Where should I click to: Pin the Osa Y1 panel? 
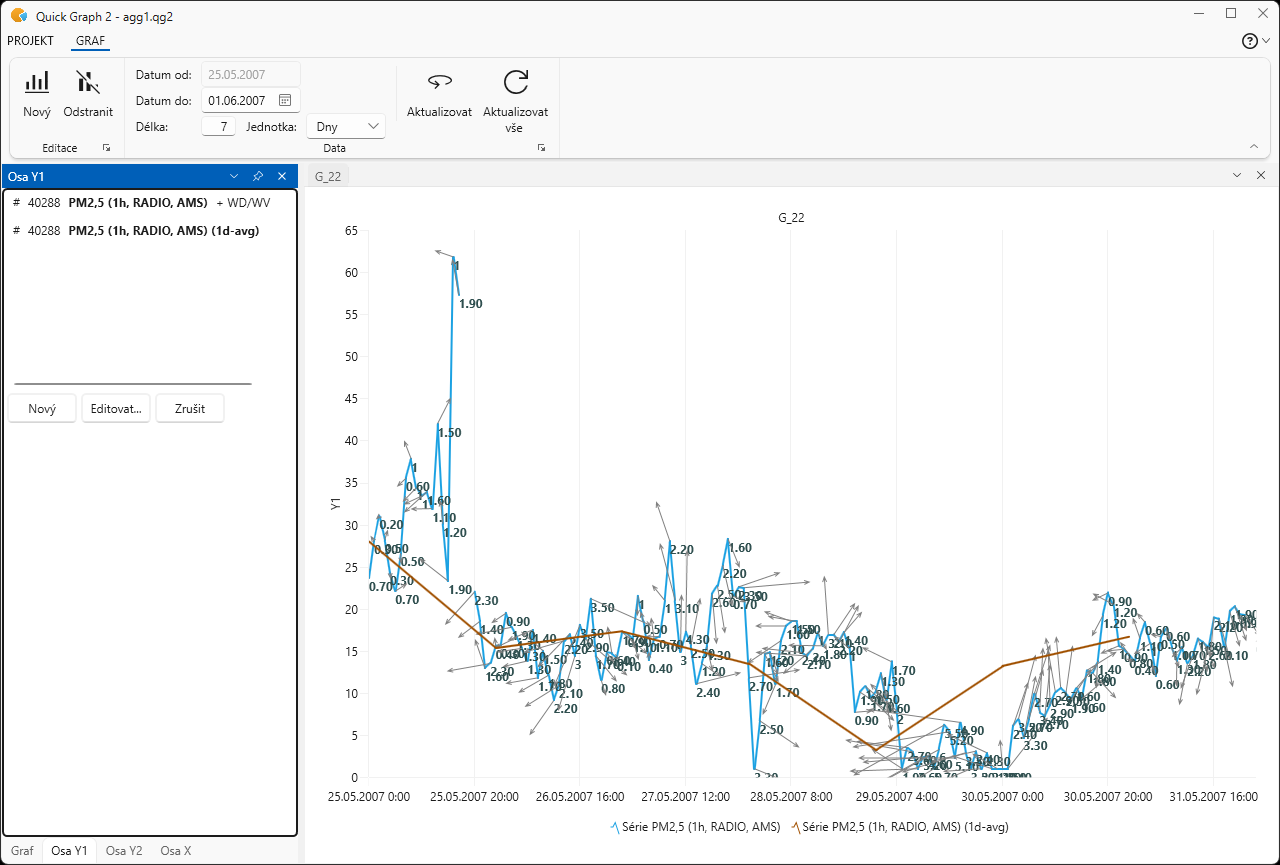(x=258, y=176)
